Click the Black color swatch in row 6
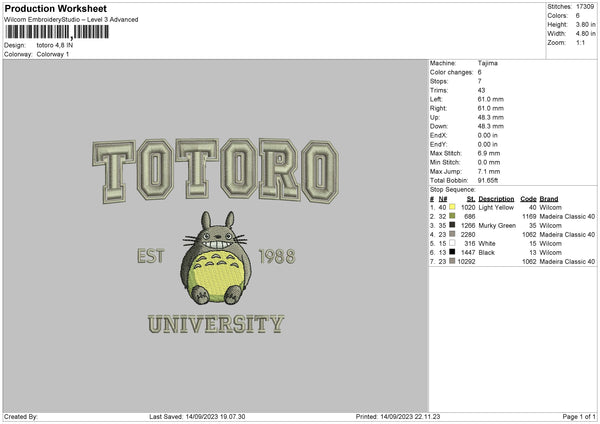The height and width of the screenshot is (424, 600). coord(452,252)
